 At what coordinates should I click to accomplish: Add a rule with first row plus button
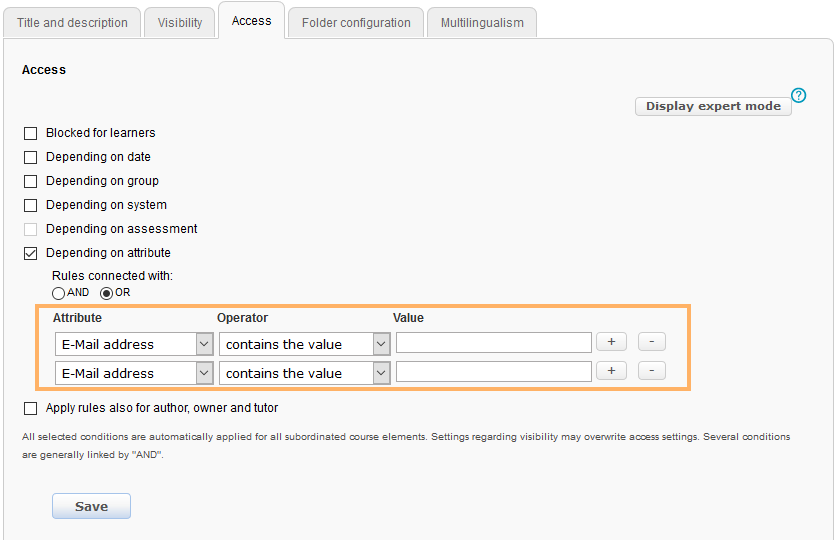pyautogui.click(x=611, y=342)
